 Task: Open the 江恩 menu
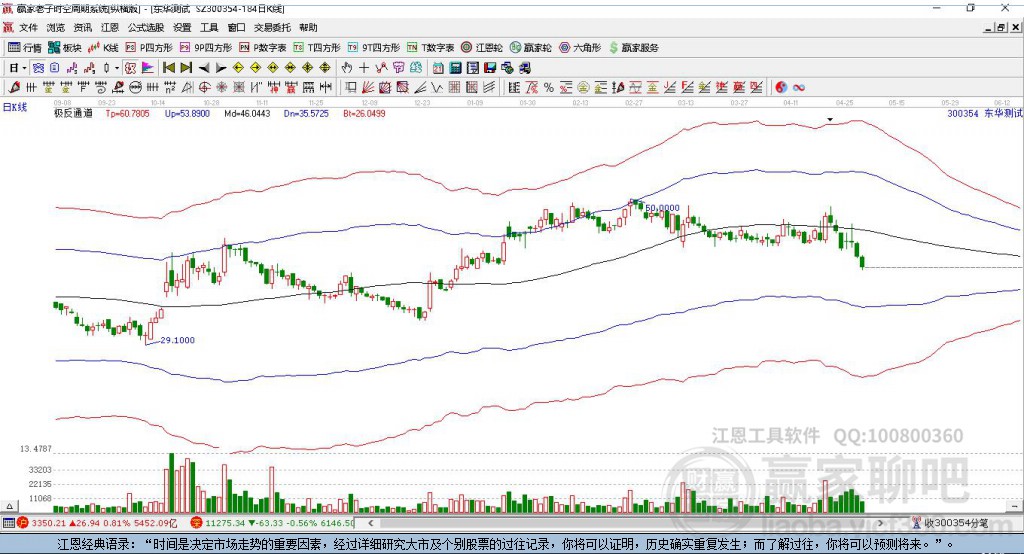pos(110,27)
